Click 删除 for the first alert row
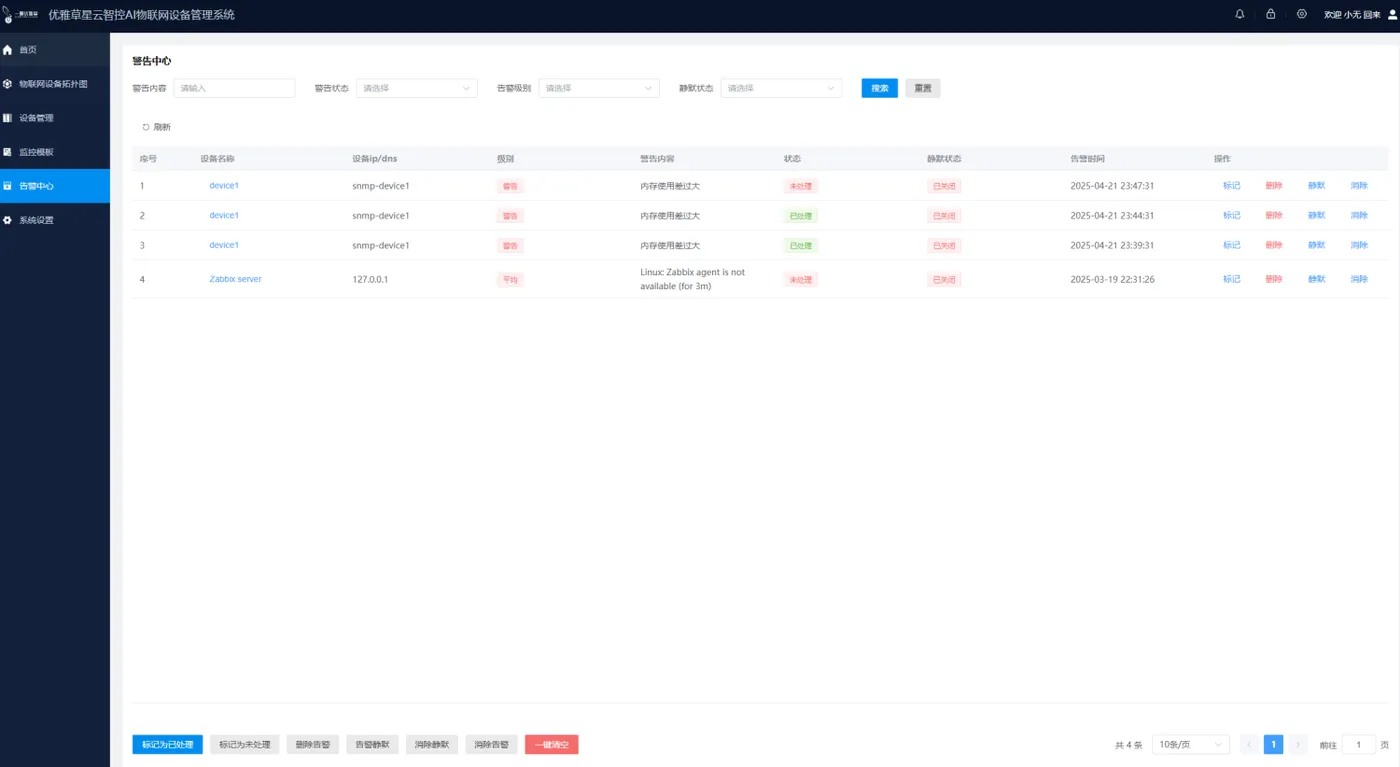The image size is (1400, 767). pyautogui.click(x=1274, y=186)
